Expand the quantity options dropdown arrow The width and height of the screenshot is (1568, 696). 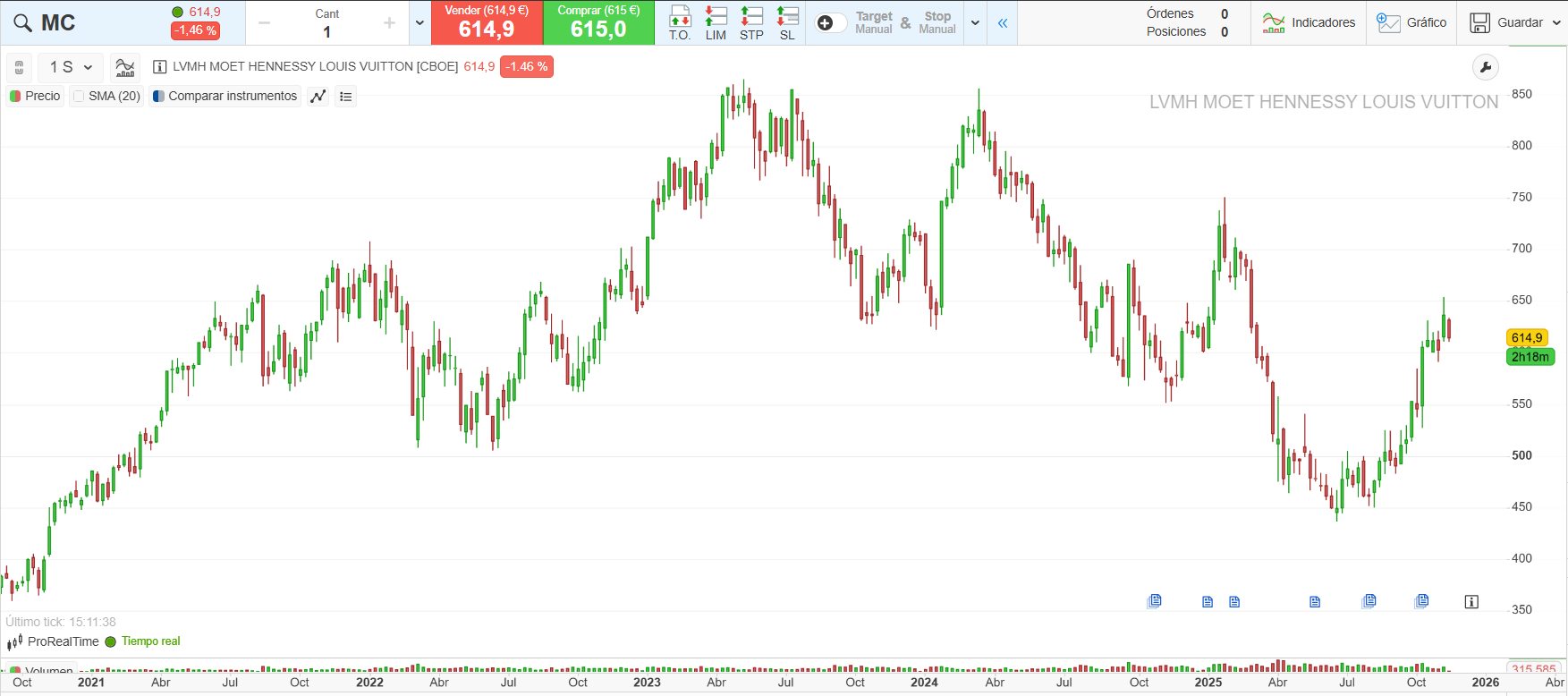[x=420, y=23]
